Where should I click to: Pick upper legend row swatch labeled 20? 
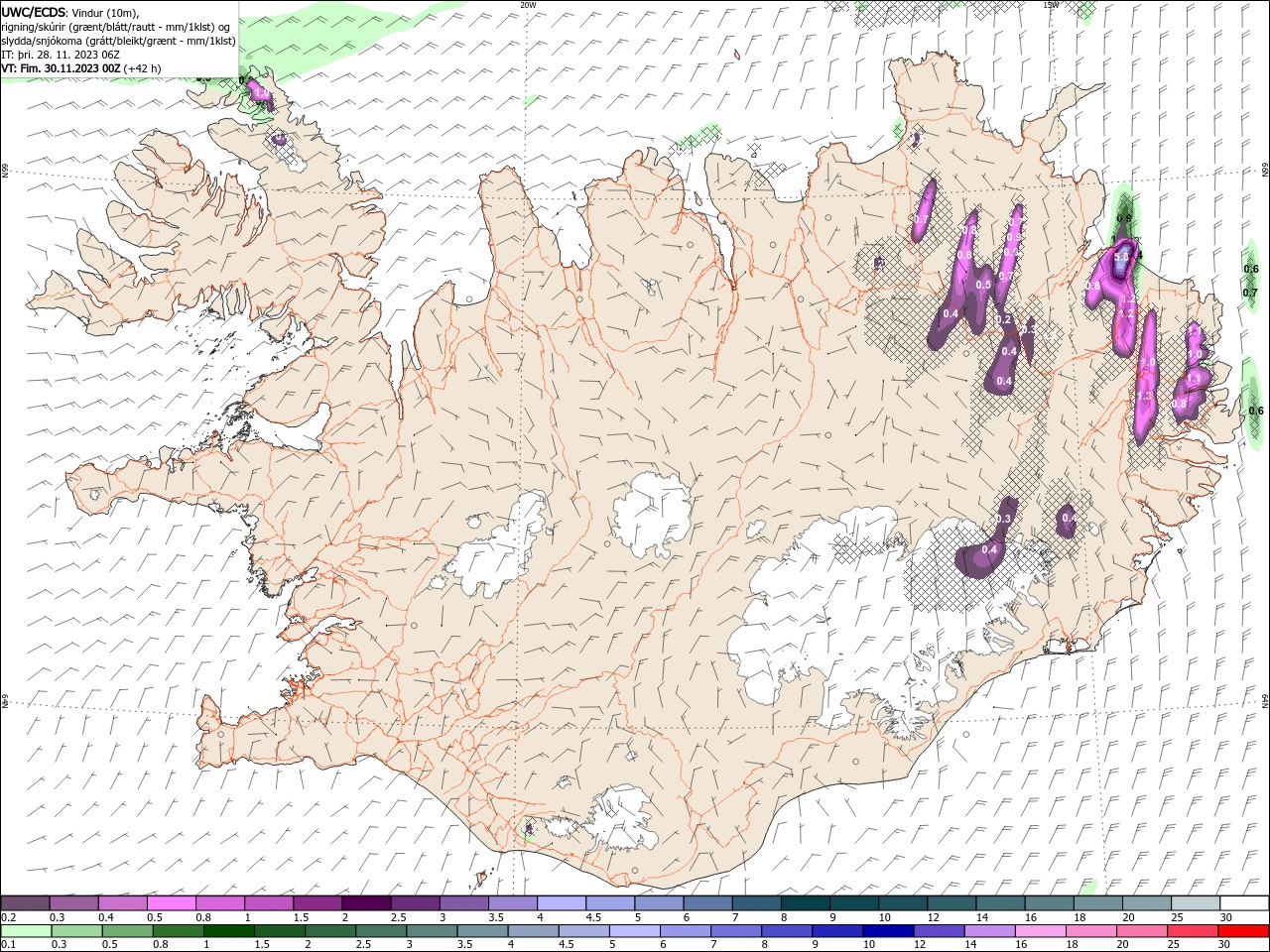(x=1148, y=903)
